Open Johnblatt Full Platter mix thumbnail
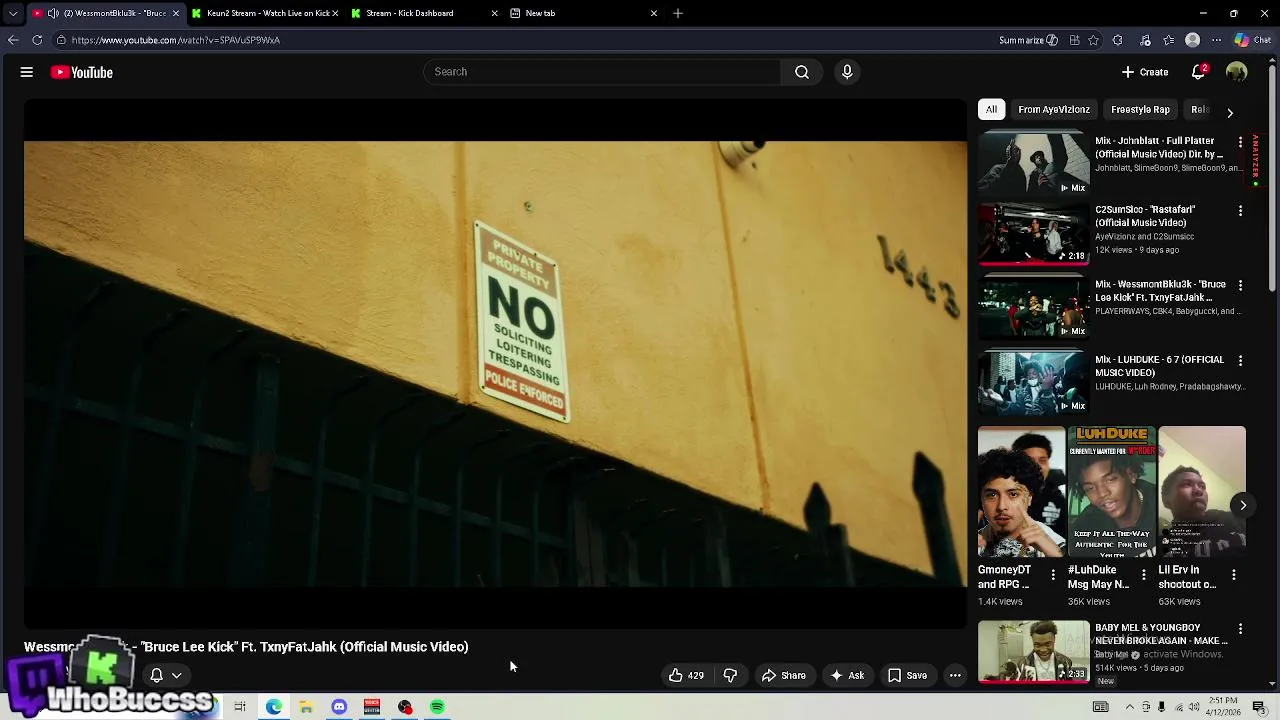 coord(1033,164)
